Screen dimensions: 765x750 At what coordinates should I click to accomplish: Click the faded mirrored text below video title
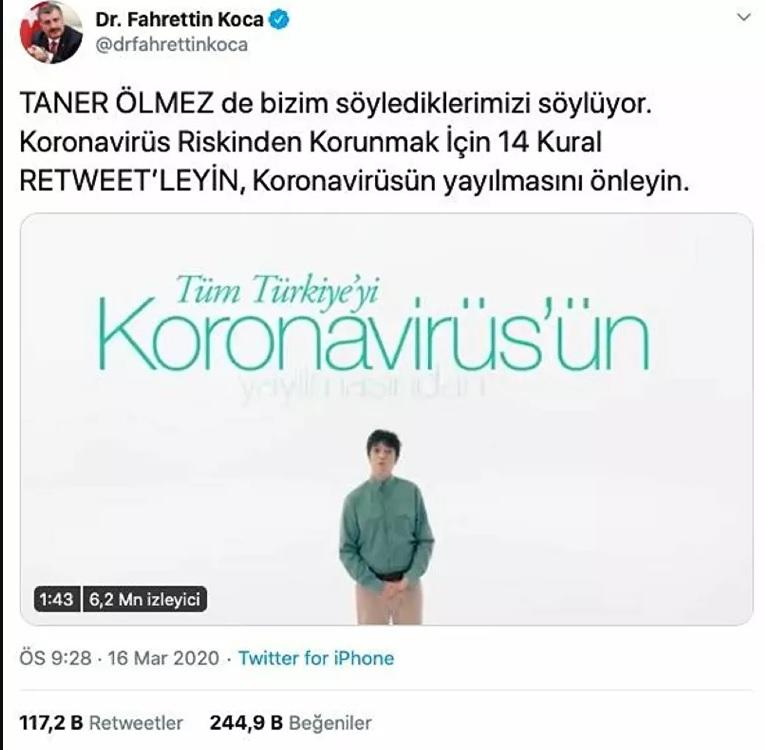tap(361, 388)
